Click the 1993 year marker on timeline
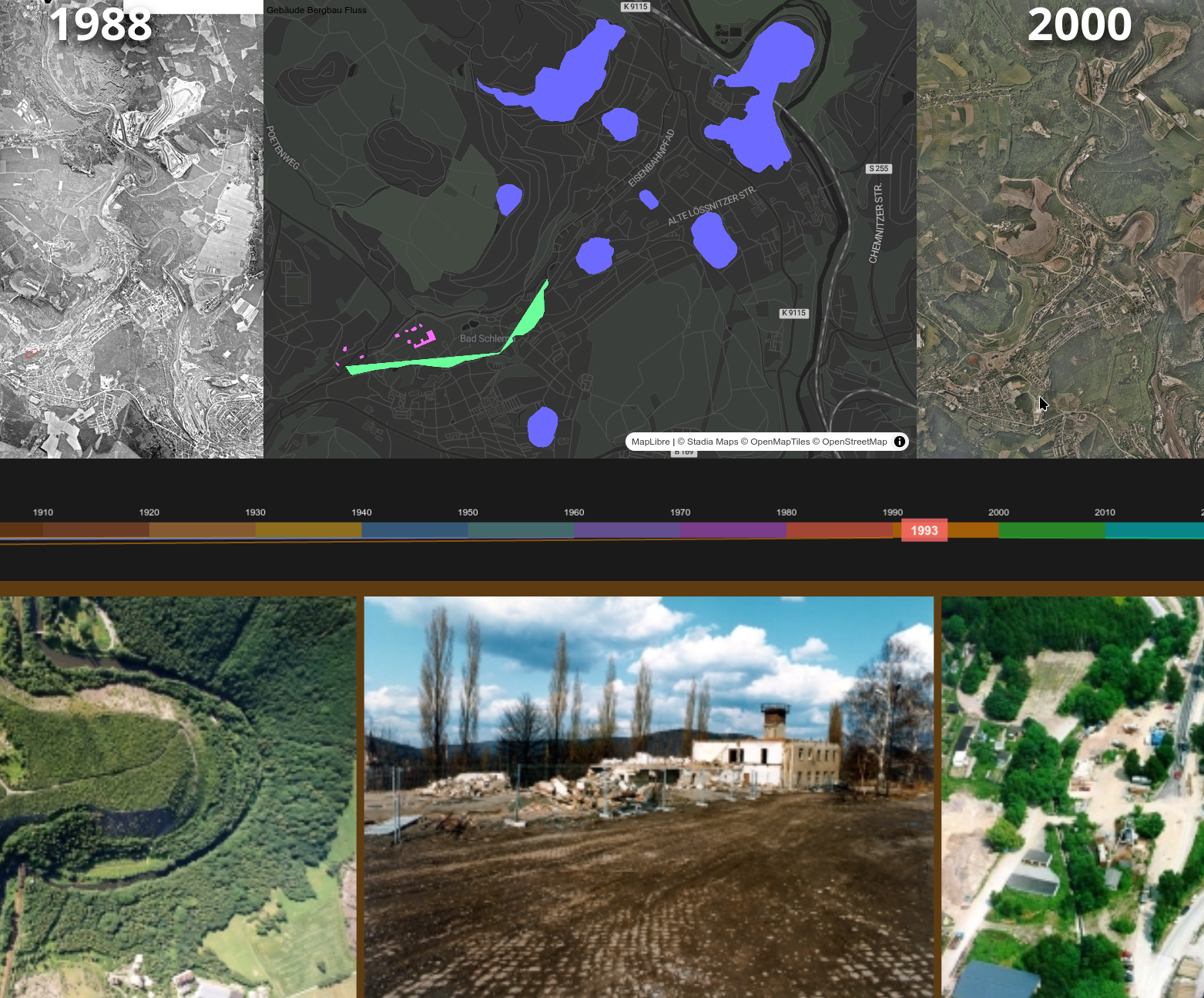1204x998 pixels. click(x=924, y=530)
